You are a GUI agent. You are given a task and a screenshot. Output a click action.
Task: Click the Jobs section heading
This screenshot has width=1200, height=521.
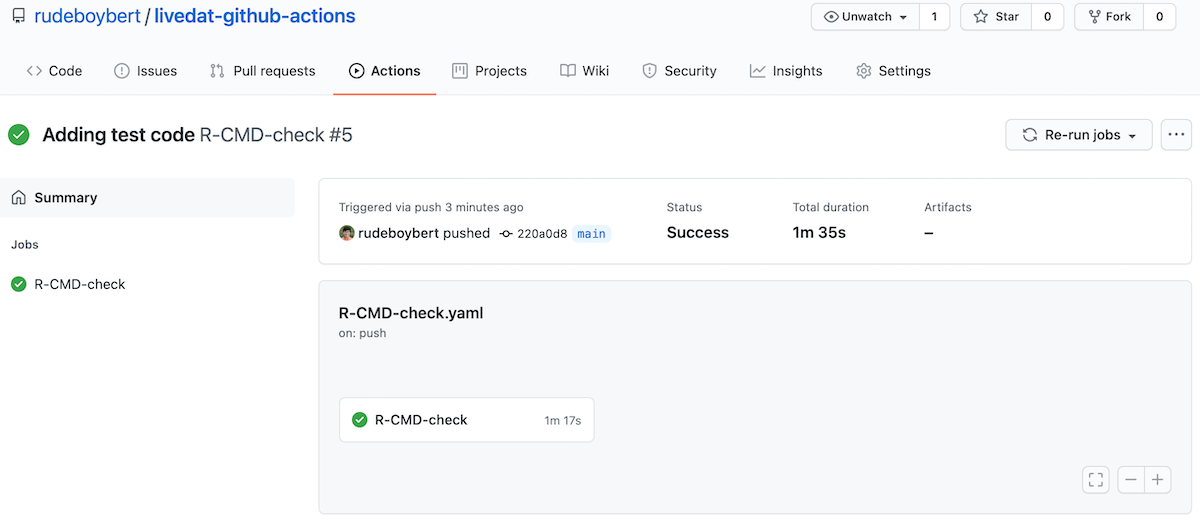tap(25, 244)
